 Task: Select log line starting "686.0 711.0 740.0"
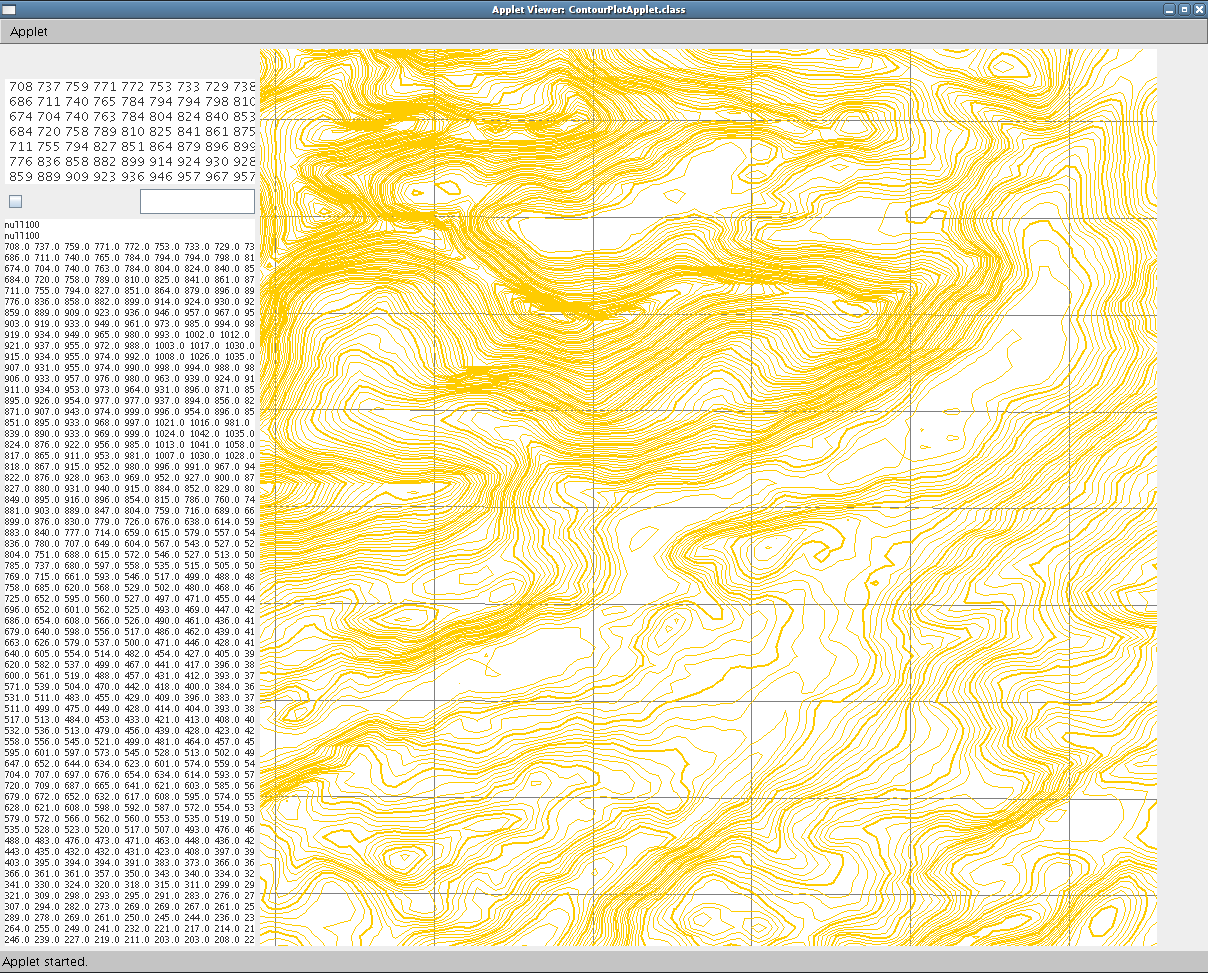(129, 257)
